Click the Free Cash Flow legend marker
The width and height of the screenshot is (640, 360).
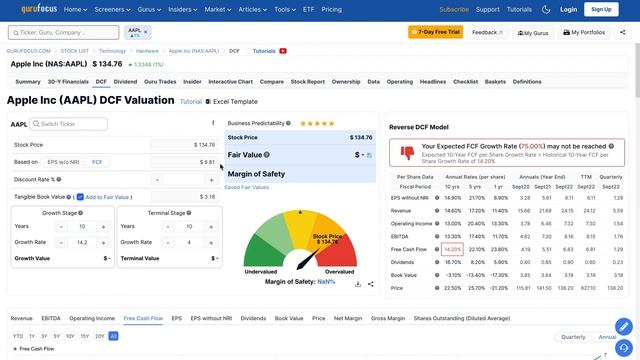pos(15,349)
